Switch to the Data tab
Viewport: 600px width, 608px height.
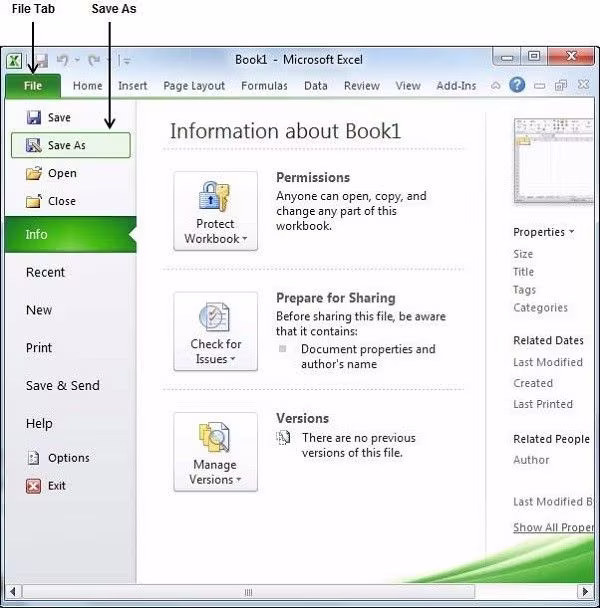coord(316,86)
